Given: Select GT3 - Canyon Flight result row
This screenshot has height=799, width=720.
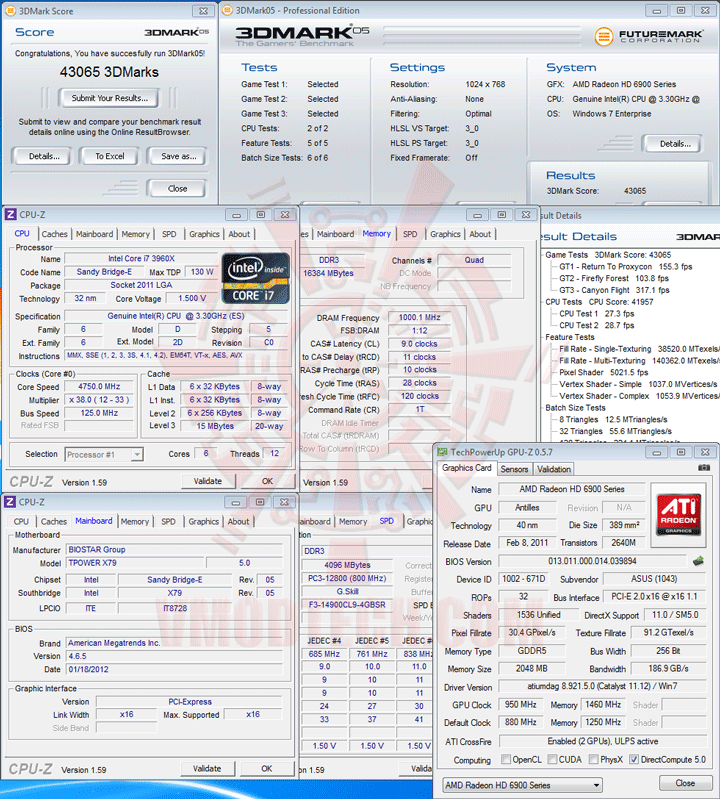Looking at the screenshot, I should pyautogui.click(x=614, y=290).
